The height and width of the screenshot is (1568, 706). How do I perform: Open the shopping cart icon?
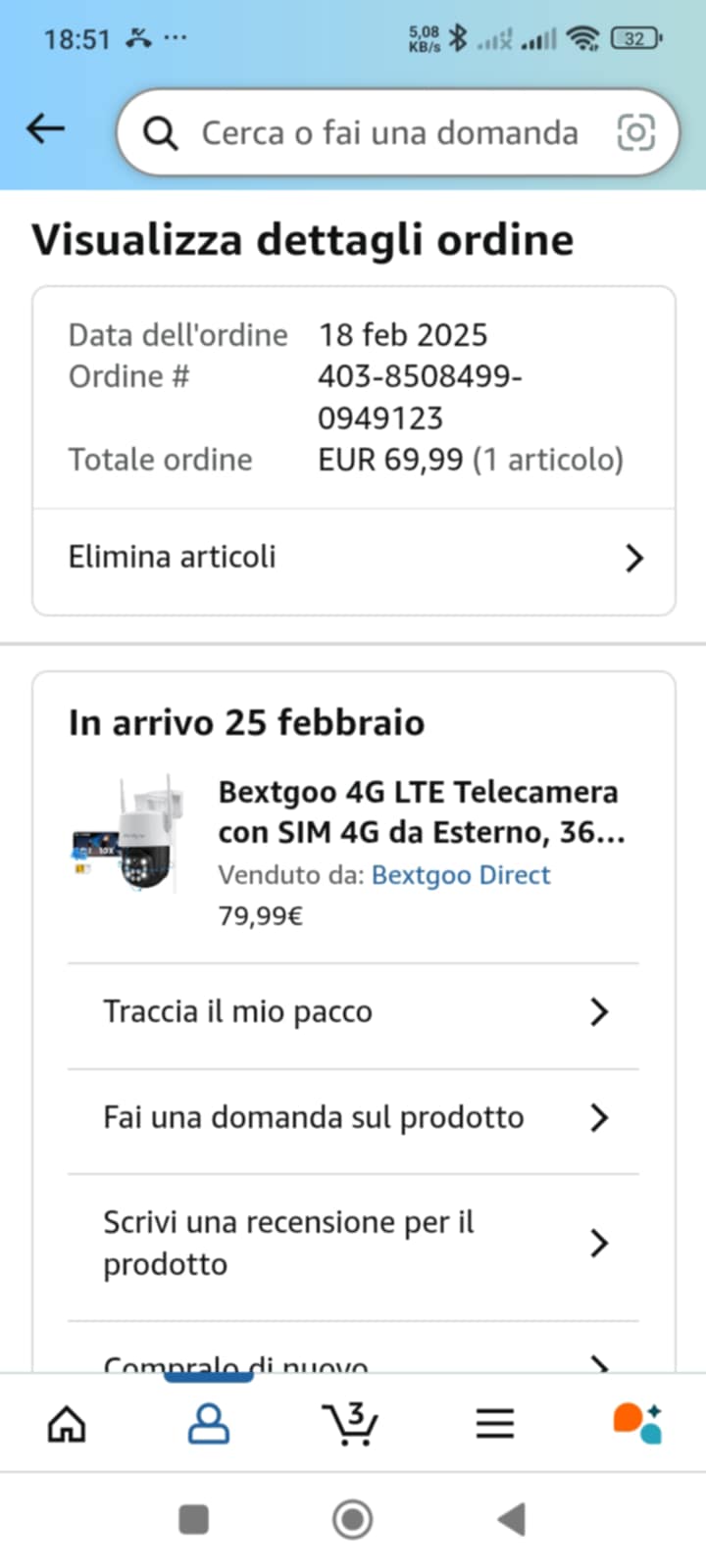pos(350,1424)
